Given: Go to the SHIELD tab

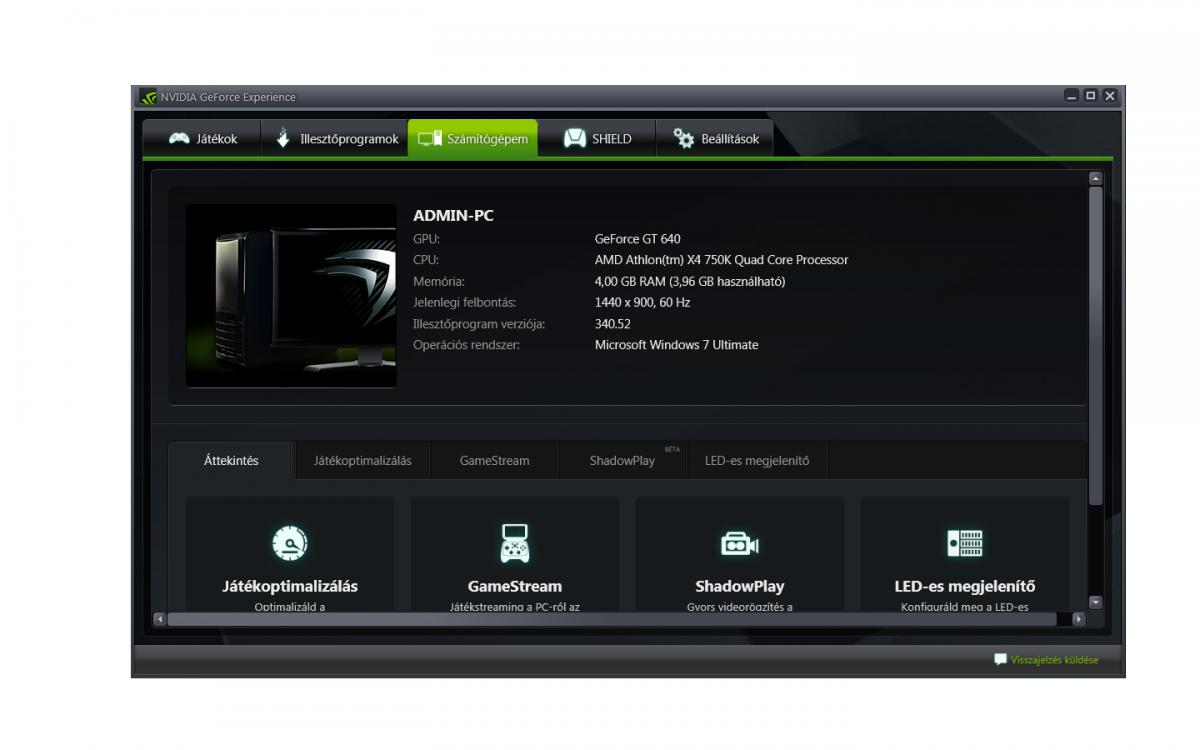Looking at the screenshot, I should click(x=597, y=139).
